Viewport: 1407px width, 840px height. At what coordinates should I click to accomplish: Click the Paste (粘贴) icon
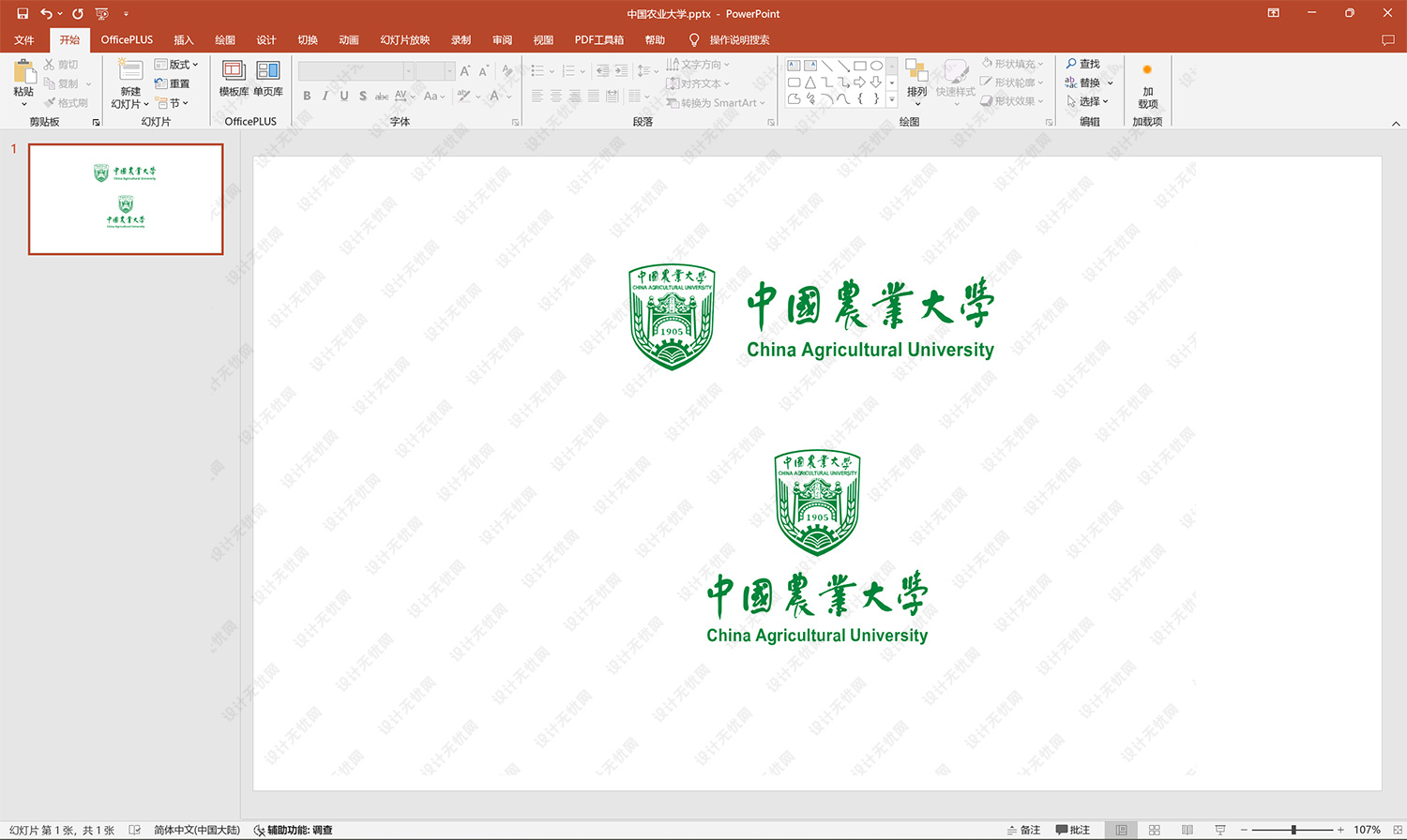coord(24,71)
